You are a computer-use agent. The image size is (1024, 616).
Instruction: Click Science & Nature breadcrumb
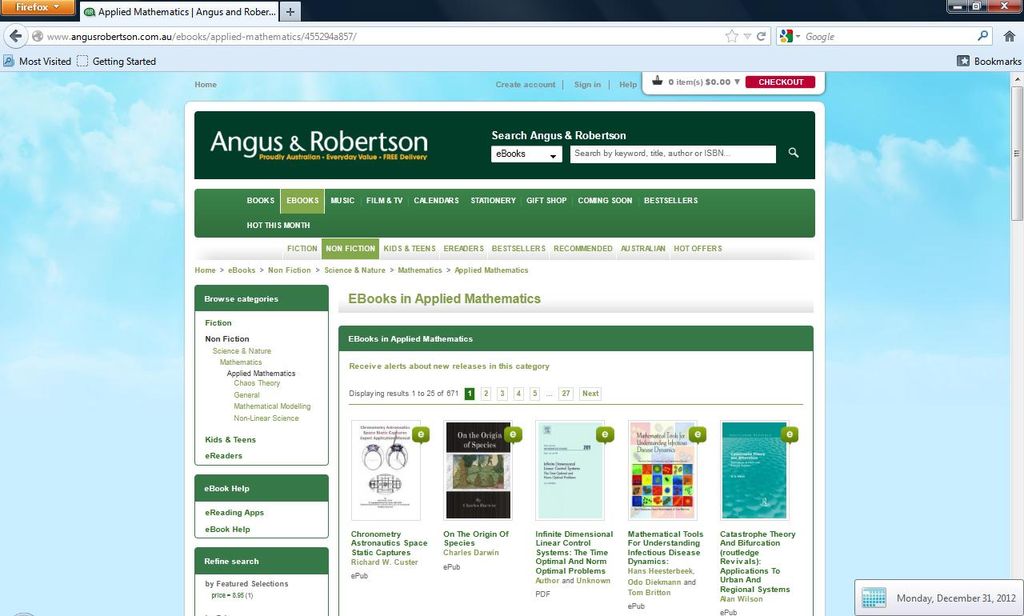pyautogui.click(x=355, y=270)
